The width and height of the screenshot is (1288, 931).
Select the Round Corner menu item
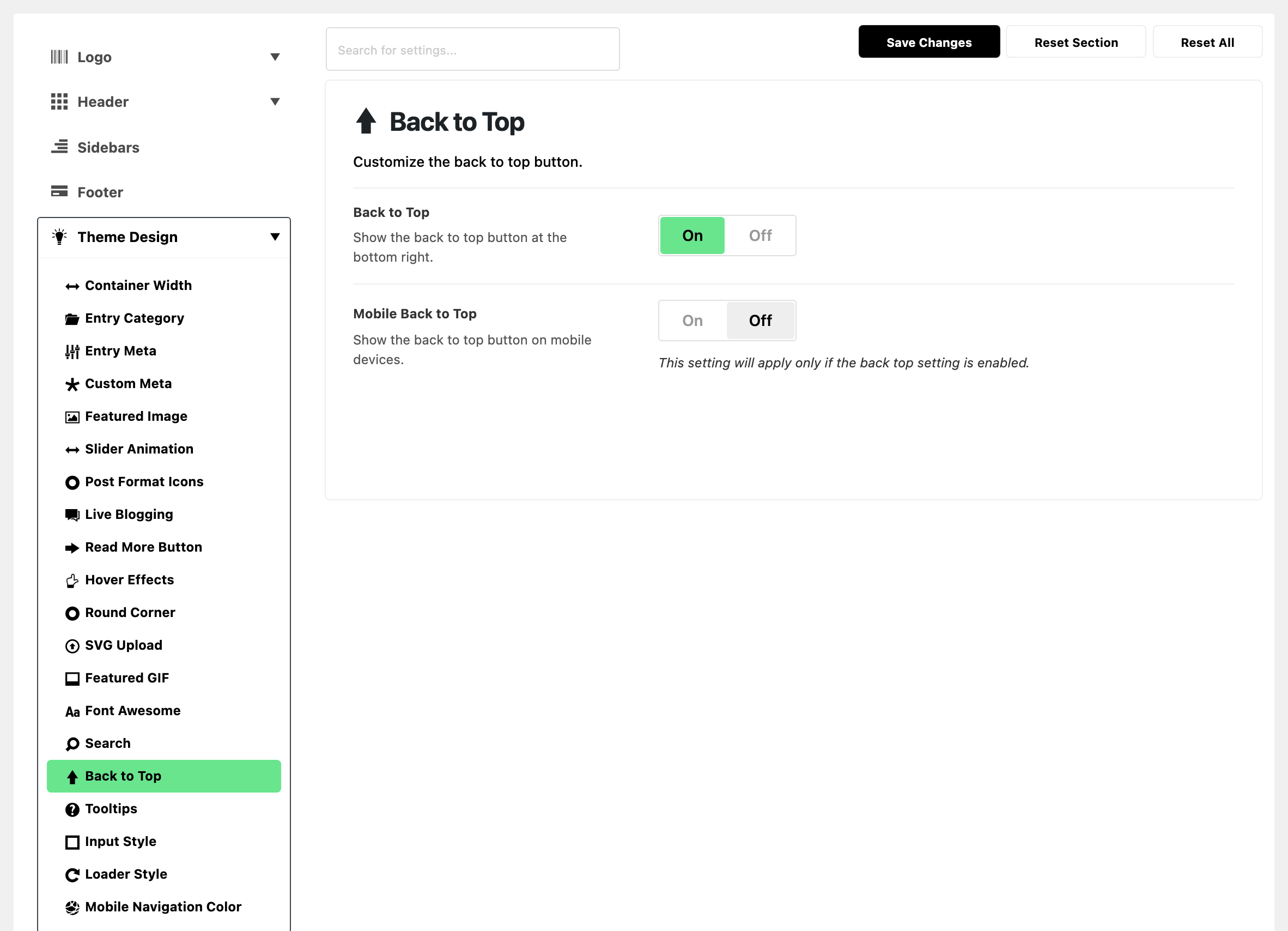[163, 612]
